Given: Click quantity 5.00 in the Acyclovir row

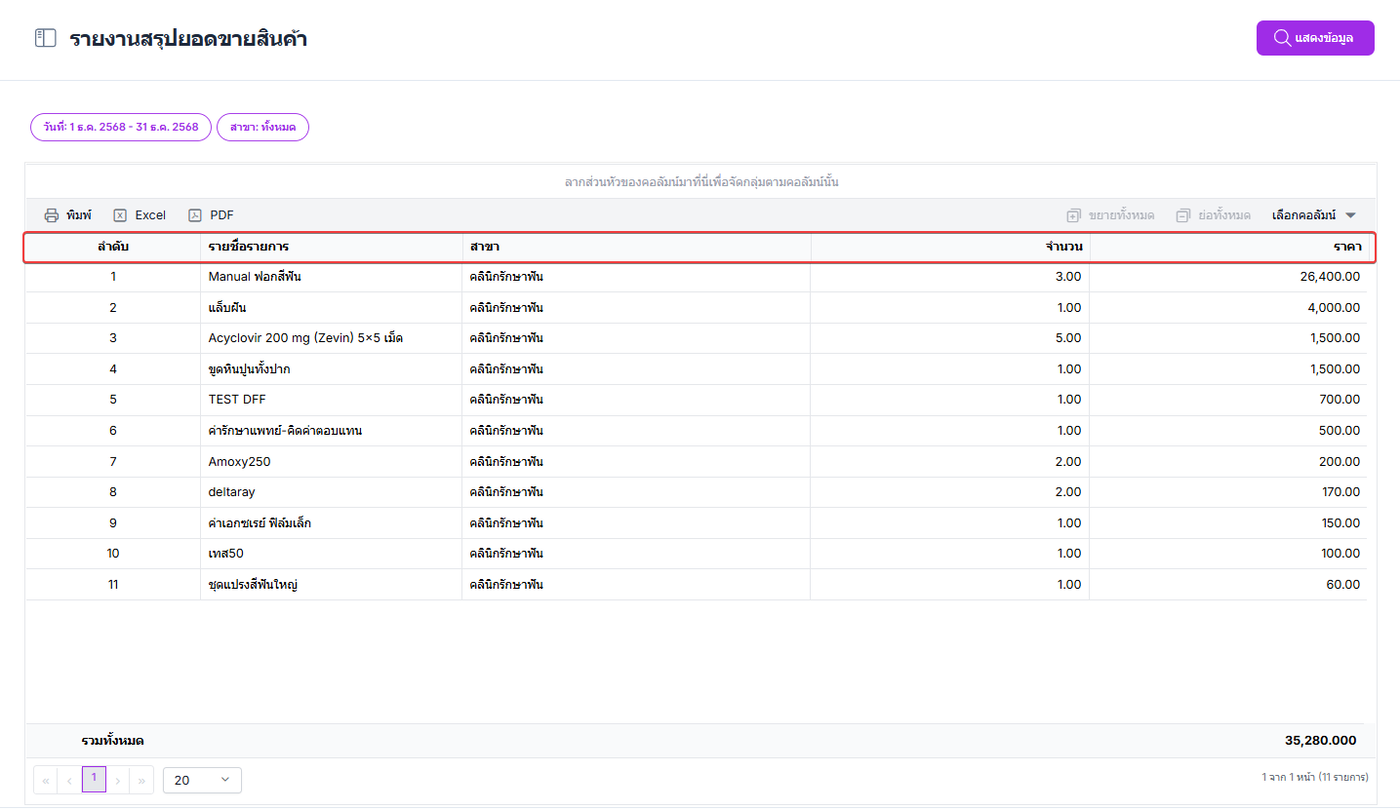Looking at the screenshot, I should click(1068, 338).
